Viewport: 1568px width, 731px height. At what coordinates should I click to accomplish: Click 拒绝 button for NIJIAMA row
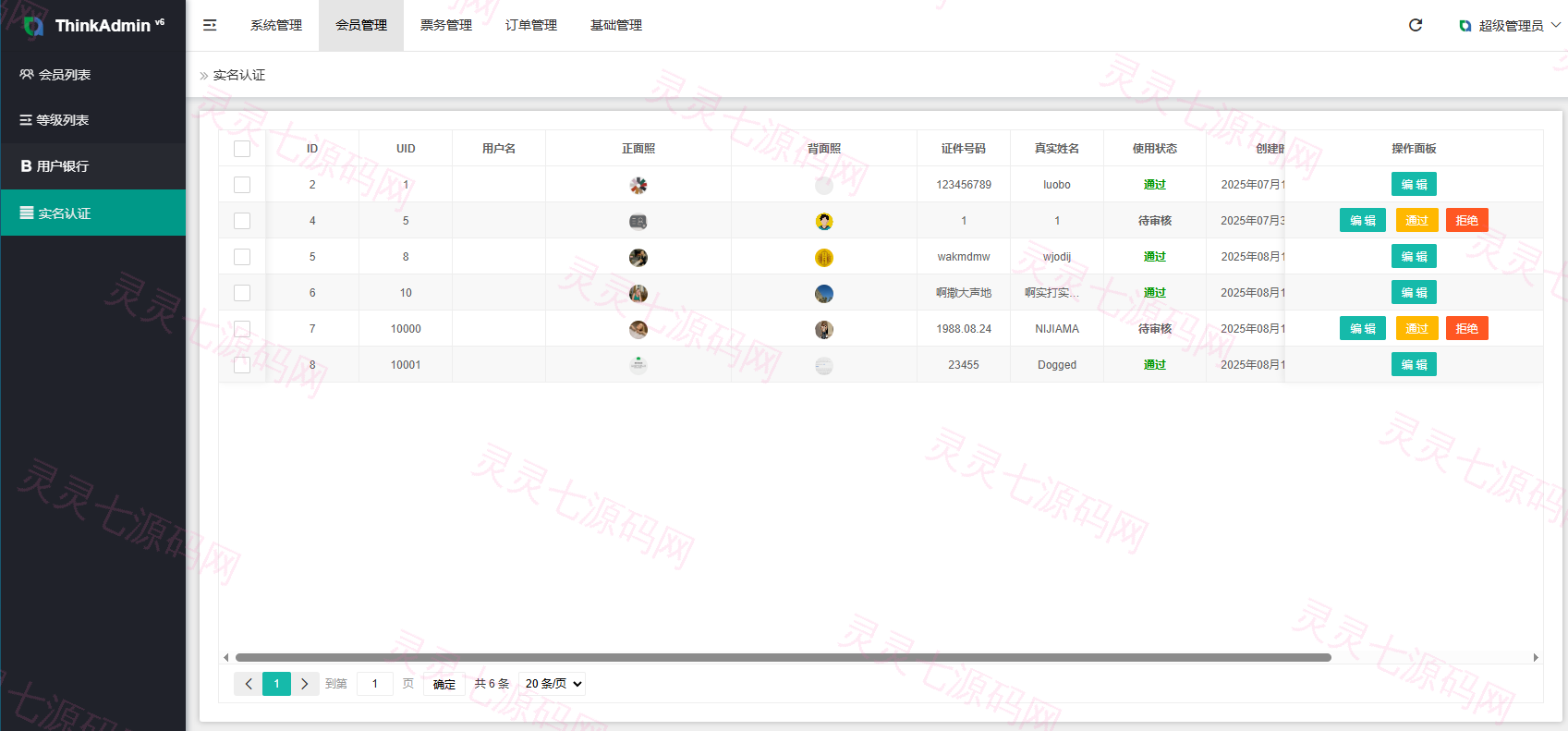click(1467, 329)
